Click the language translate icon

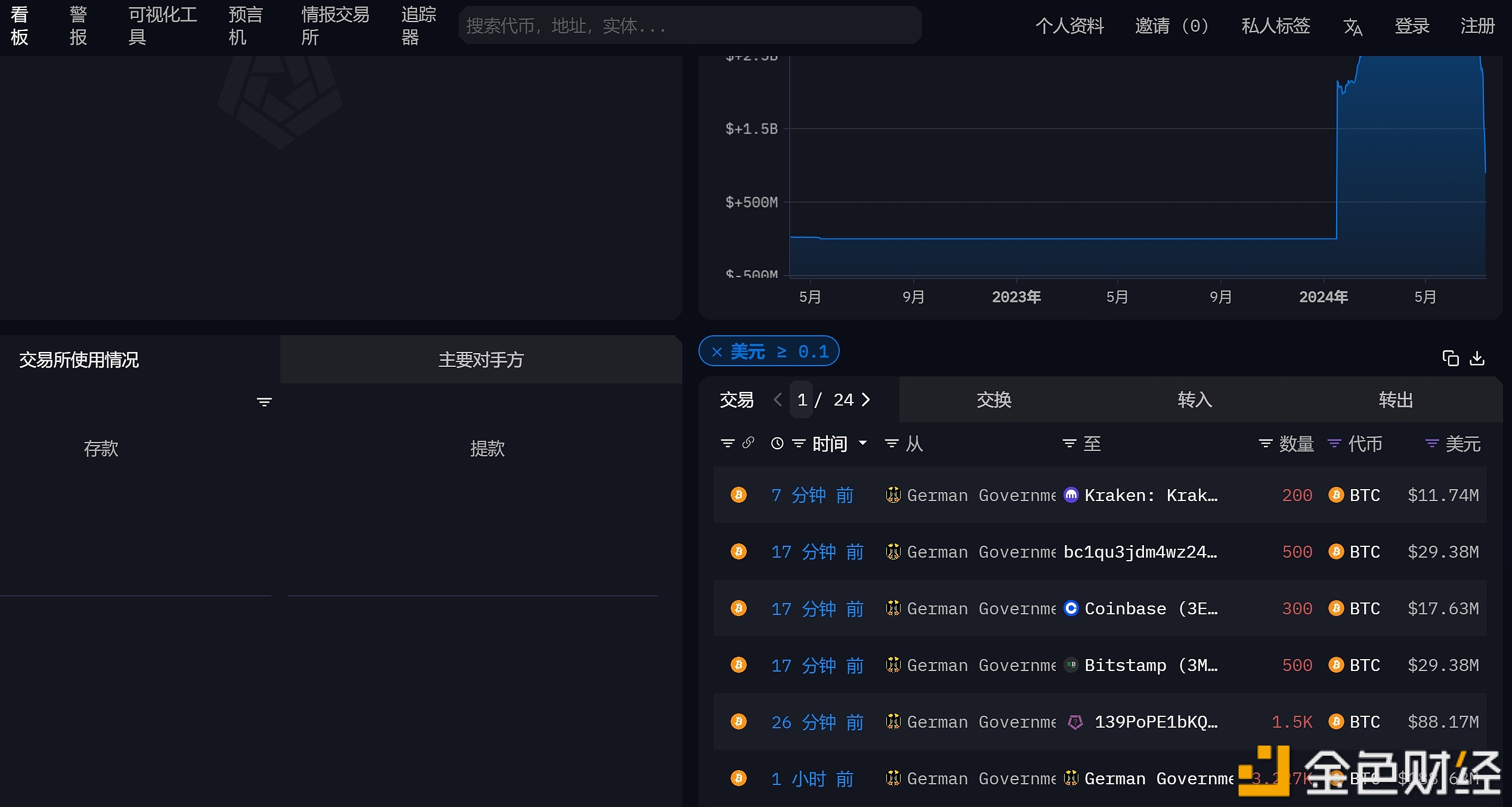pos(1353,27)
